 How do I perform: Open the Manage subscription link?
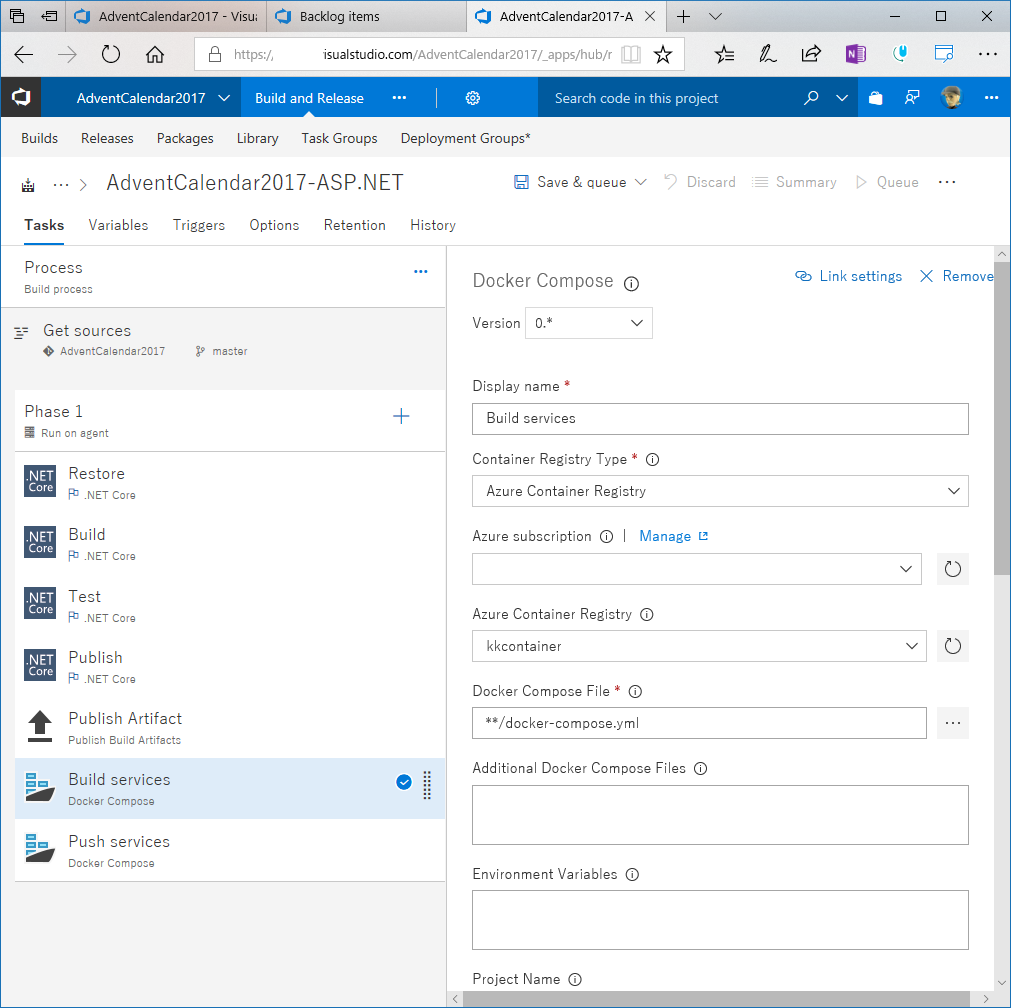[673, 537]
